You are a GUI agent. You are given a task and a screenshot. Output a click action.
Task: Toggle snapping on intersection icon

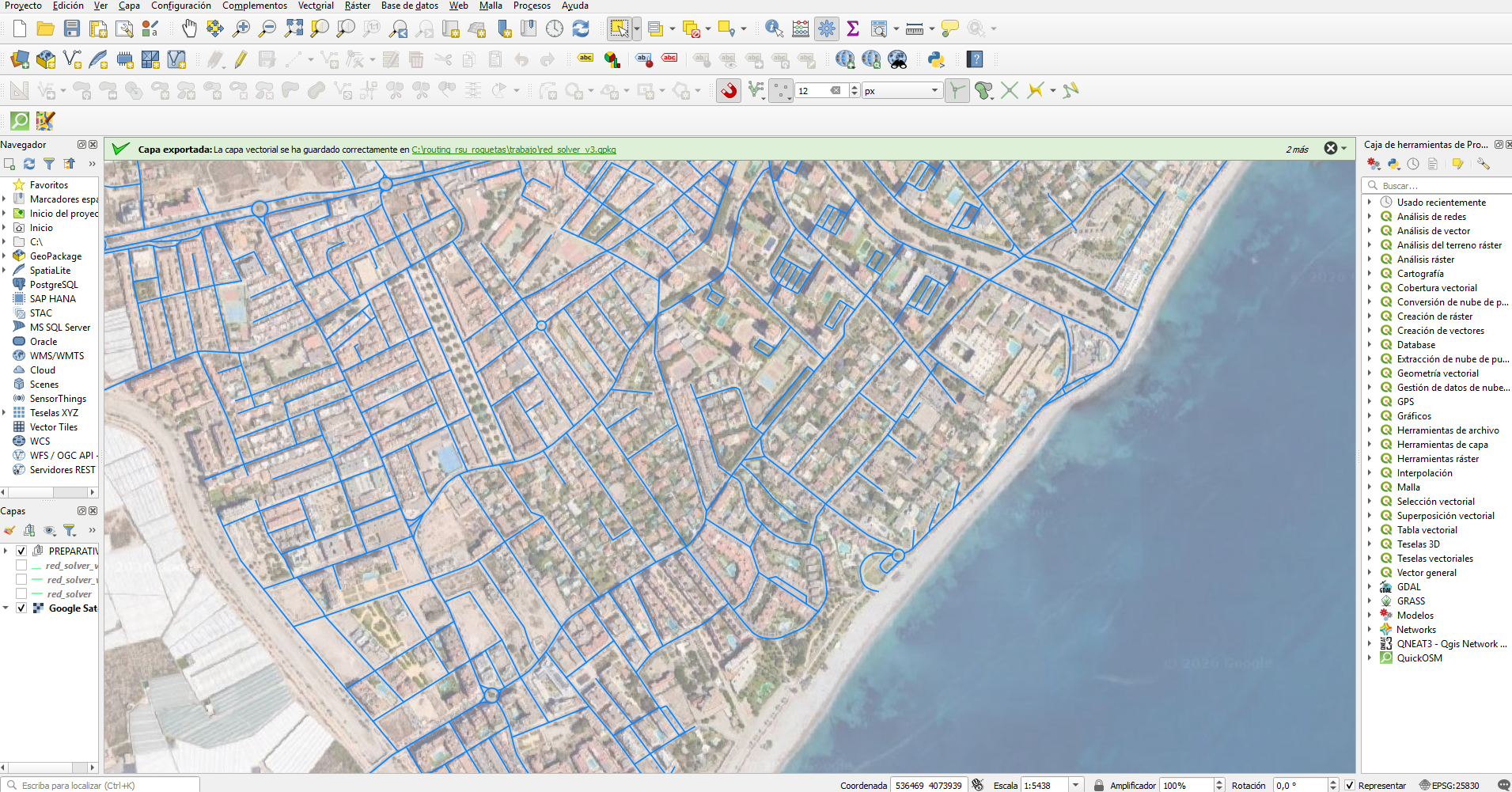tap(1010, 91)
